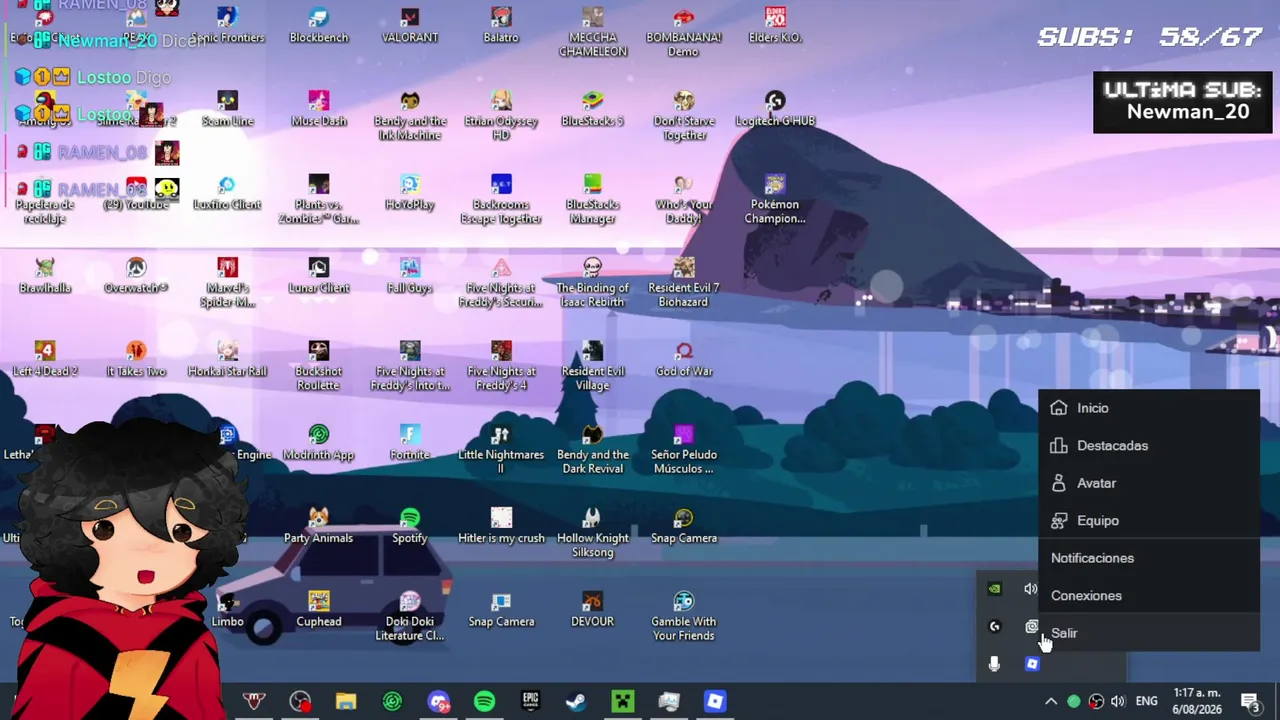Select the Fortnite desktop icon
The height and width of the screenshot is (720, 1280).
click(x=410, y=443)
